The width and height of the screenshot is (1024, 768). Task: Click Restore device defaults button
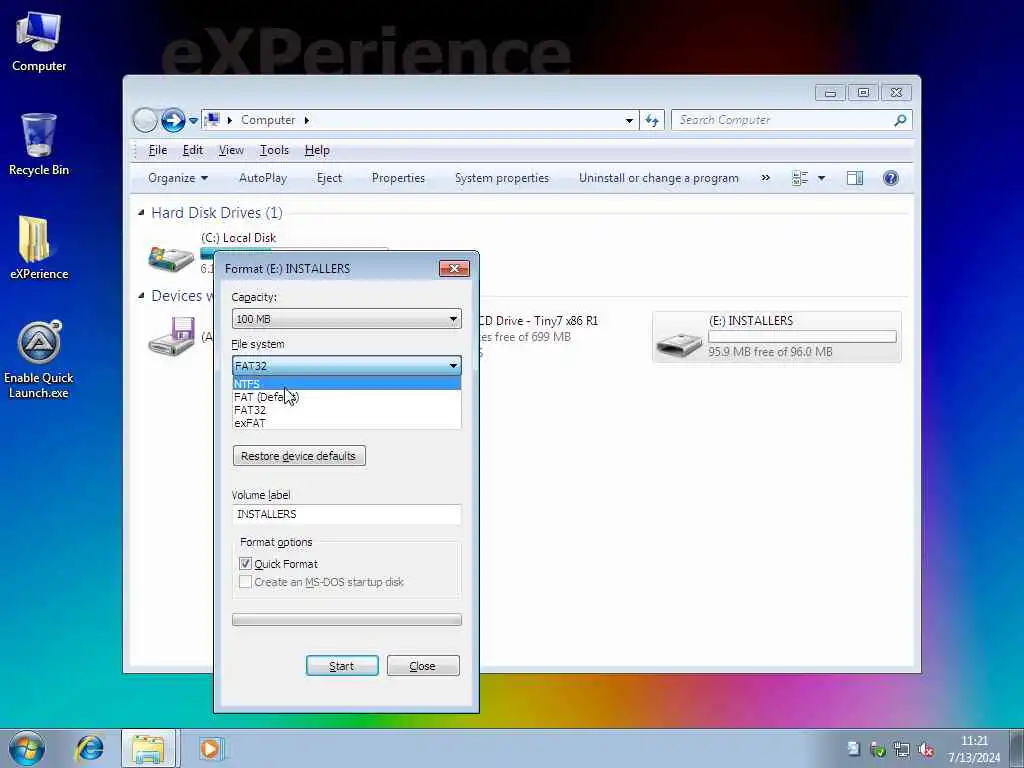tap(299, 456)
